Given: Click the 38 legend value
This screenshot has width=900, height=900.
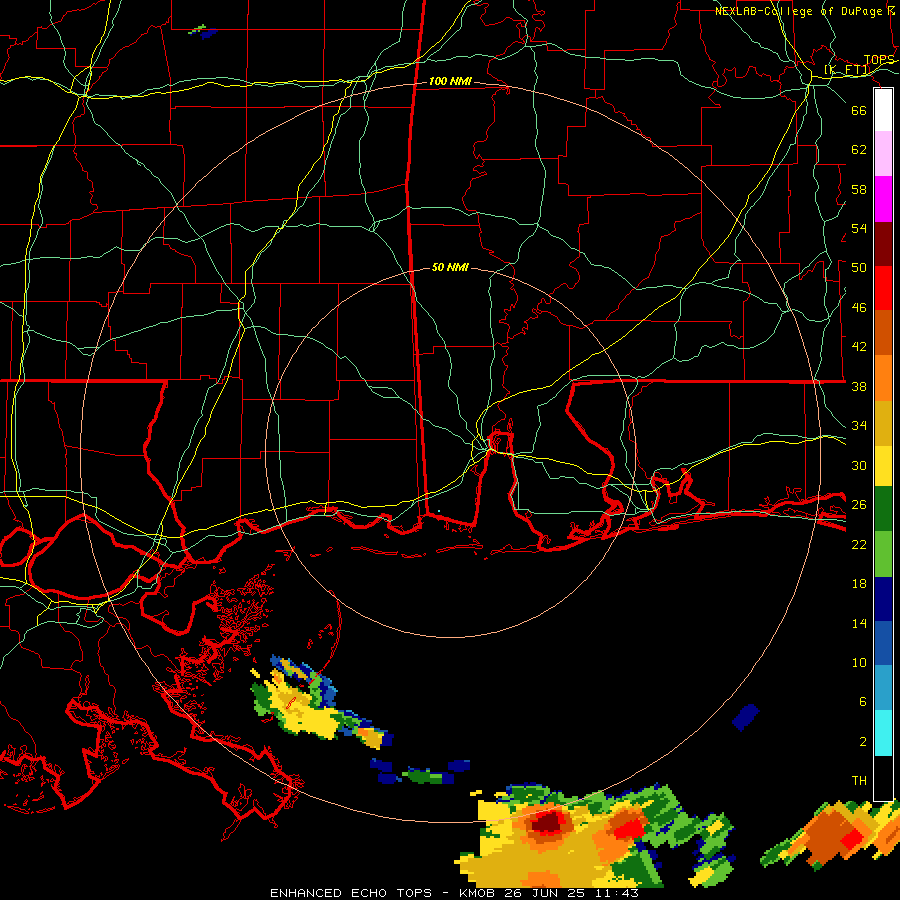Looking at the screenshot, I should click(x=859, y=386).
